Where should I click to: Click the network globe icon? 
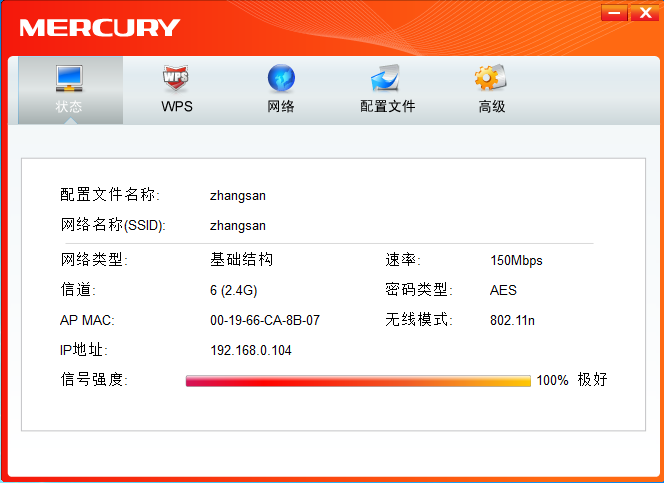[281, 78]
